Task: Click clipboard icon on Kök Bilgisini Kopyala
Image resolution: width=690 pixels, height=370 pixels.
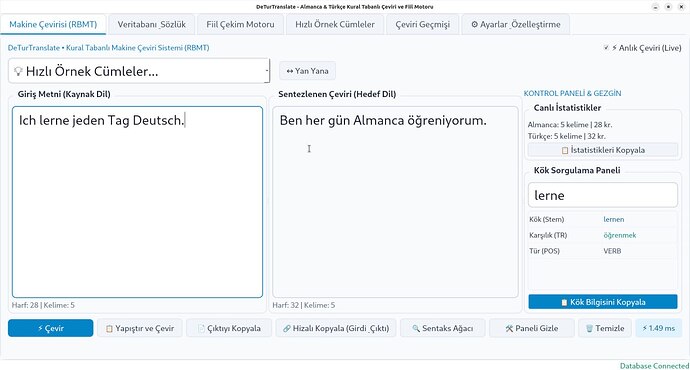Action: coord(564,302)
